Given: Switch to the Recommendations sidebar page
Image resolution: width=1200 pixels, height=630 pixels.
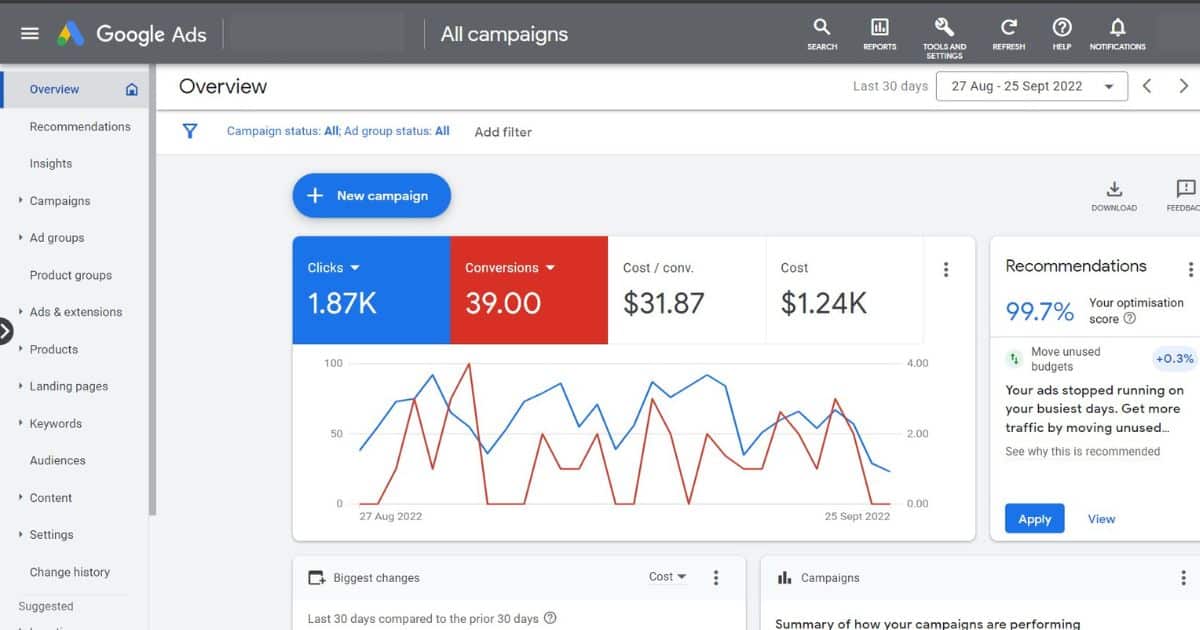Looking at the screenshot, I should (80, 126).
